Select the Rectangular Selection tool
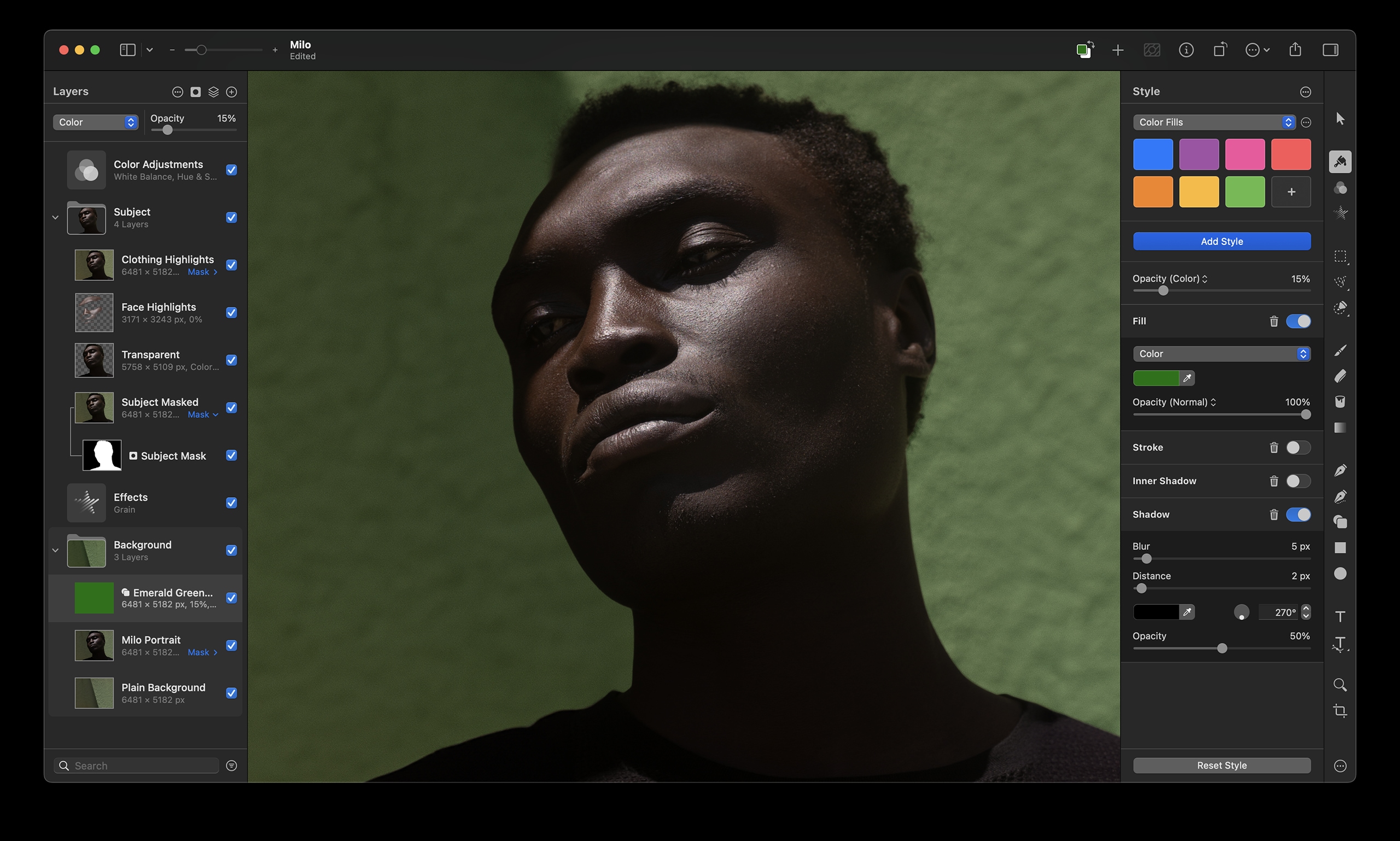This screenshot has width=1400, height=841. point(1340,256)
